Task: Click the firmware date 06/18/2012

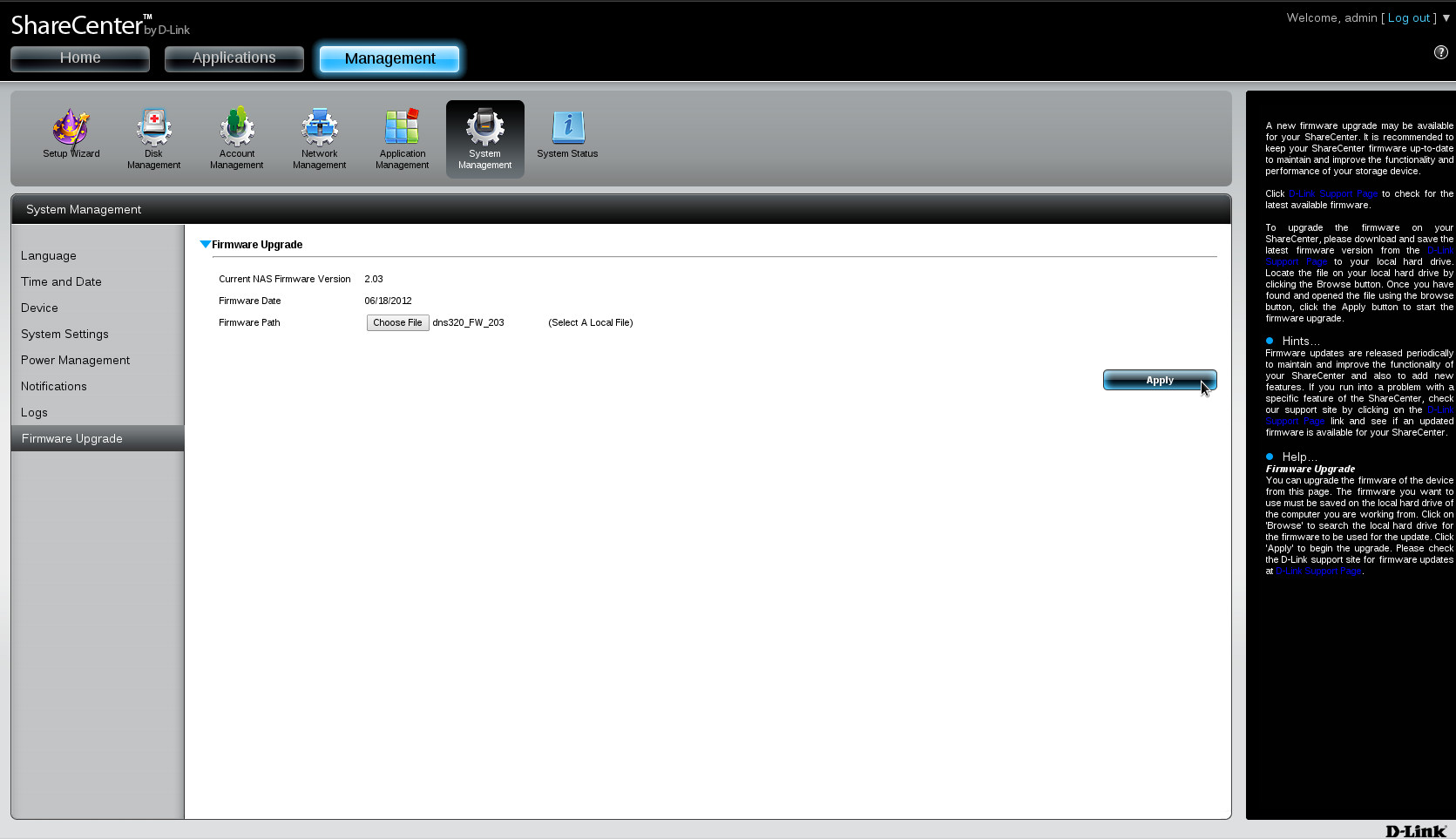Action: (388, 301)
